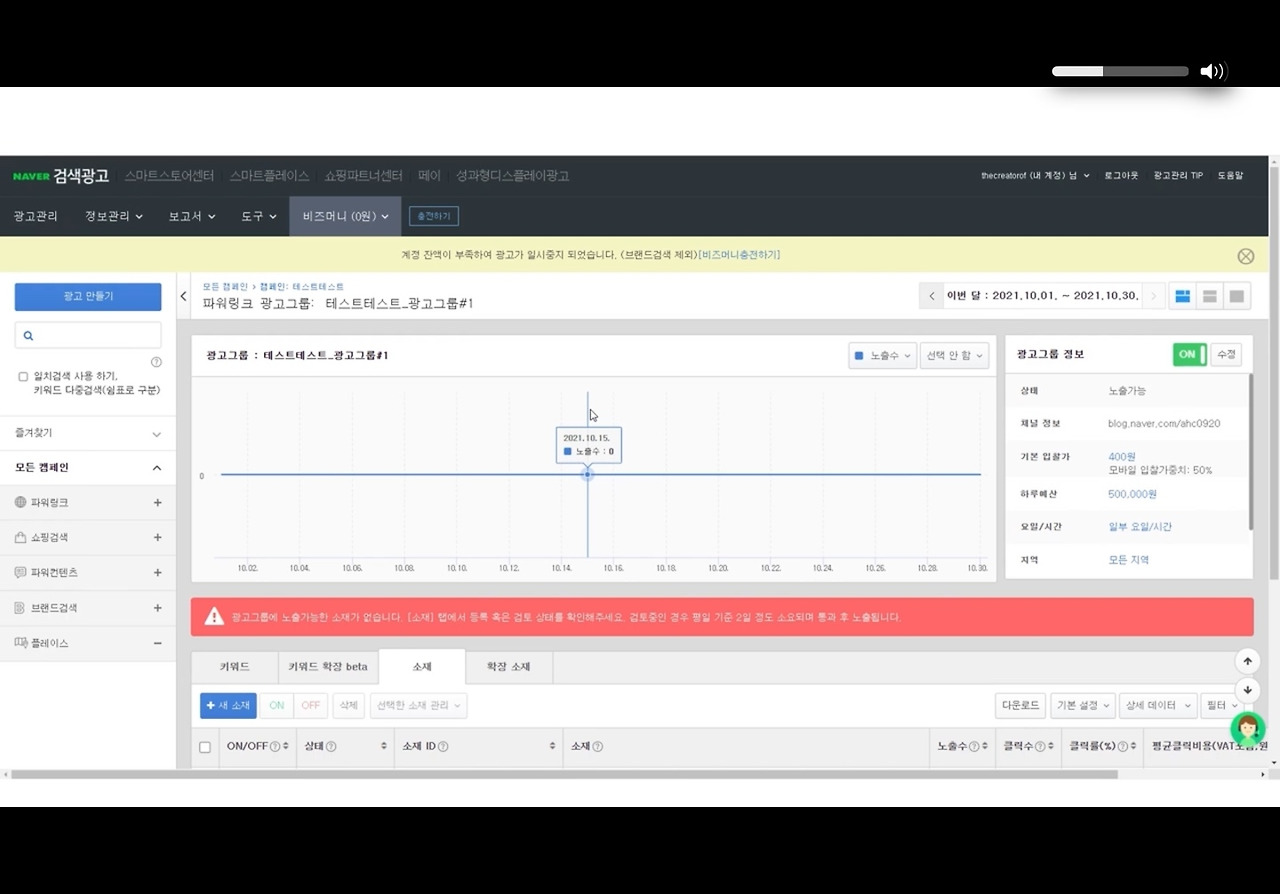
Task: Switch to the 키워드 tab
Action: pyautogui.click(x=235, y=667)
